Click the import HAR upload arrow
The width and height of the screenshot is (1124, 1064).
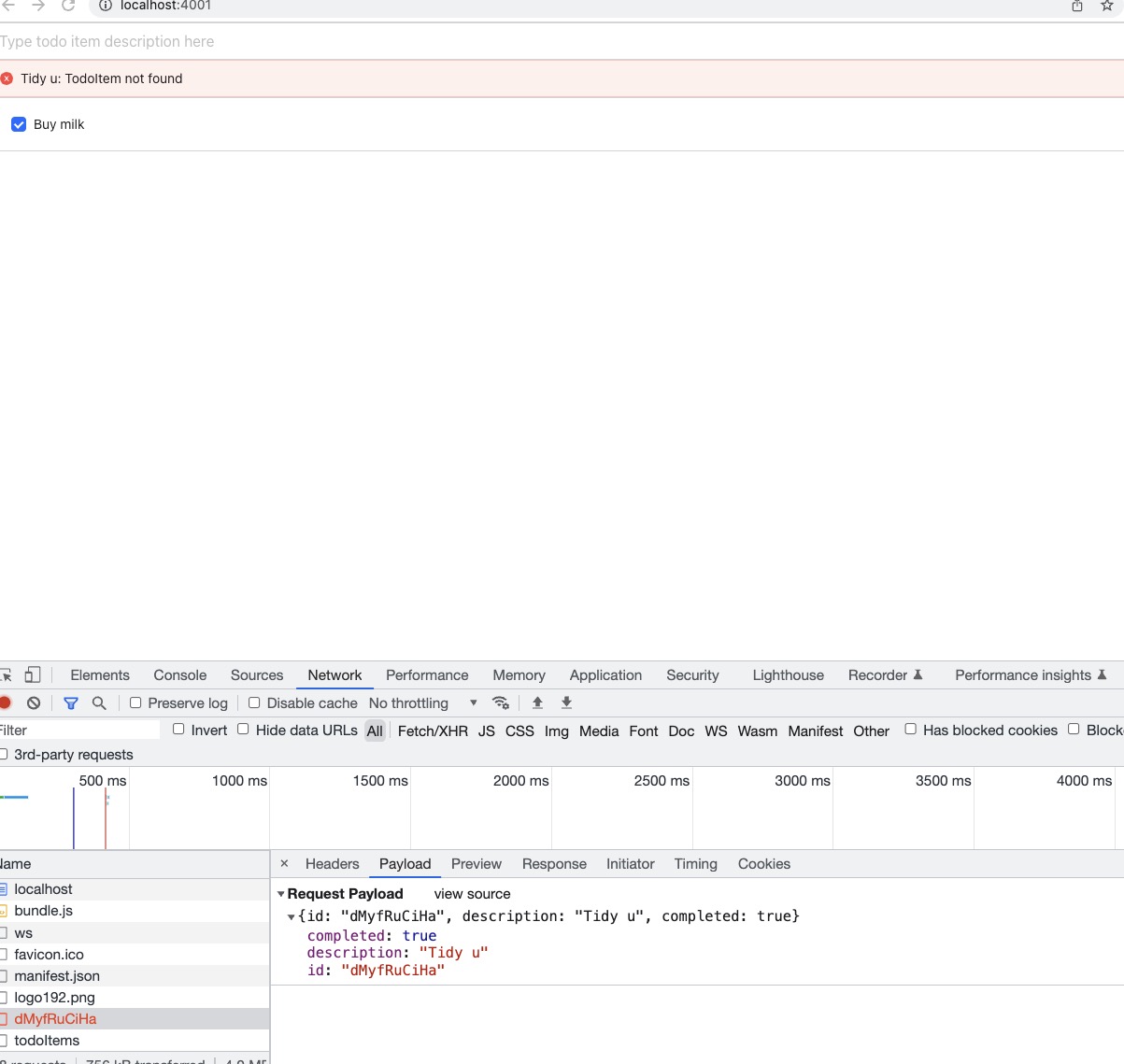tap(537, 702)
